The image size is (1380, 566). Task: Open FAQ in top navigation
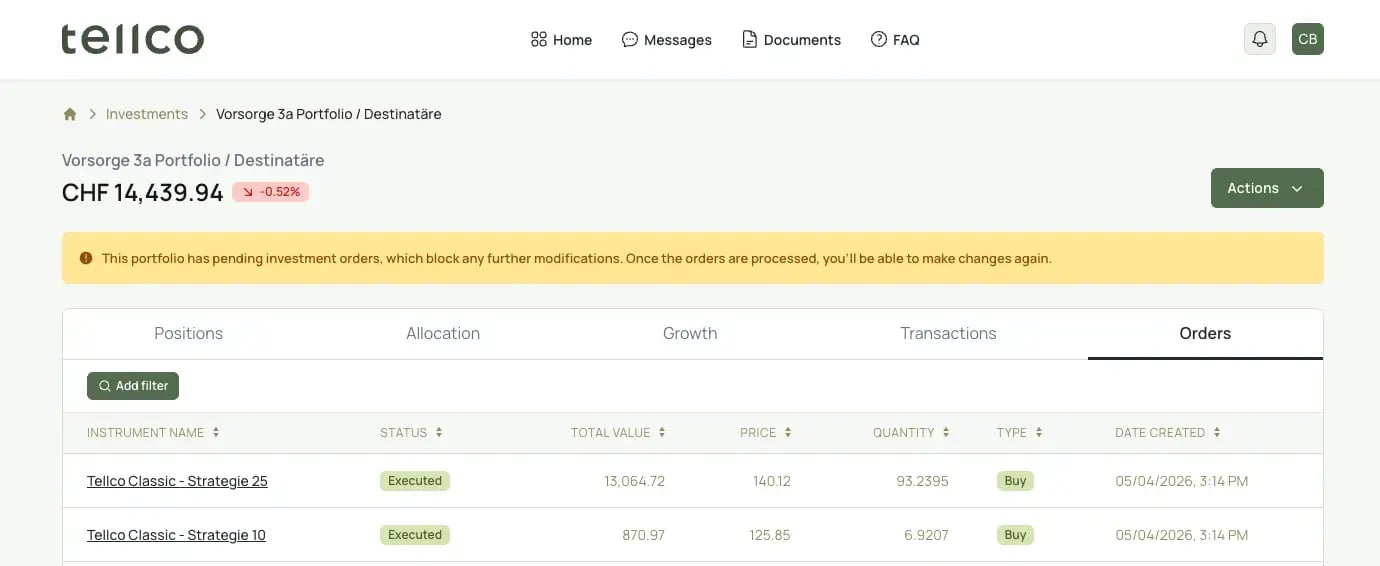click(x=895, y=40)
